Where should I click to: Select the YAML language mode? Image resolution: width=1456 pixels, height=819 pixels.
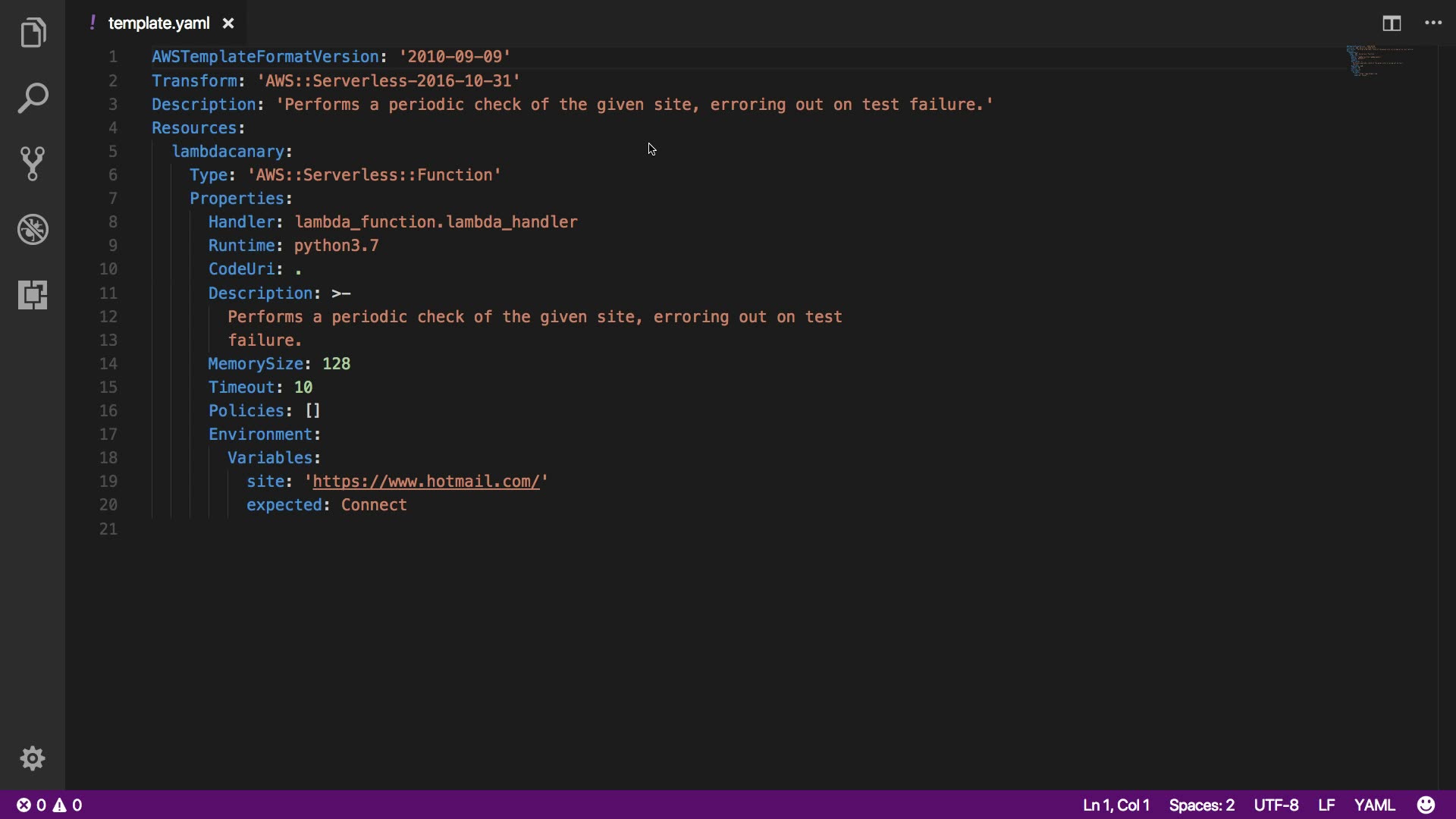1374,805
